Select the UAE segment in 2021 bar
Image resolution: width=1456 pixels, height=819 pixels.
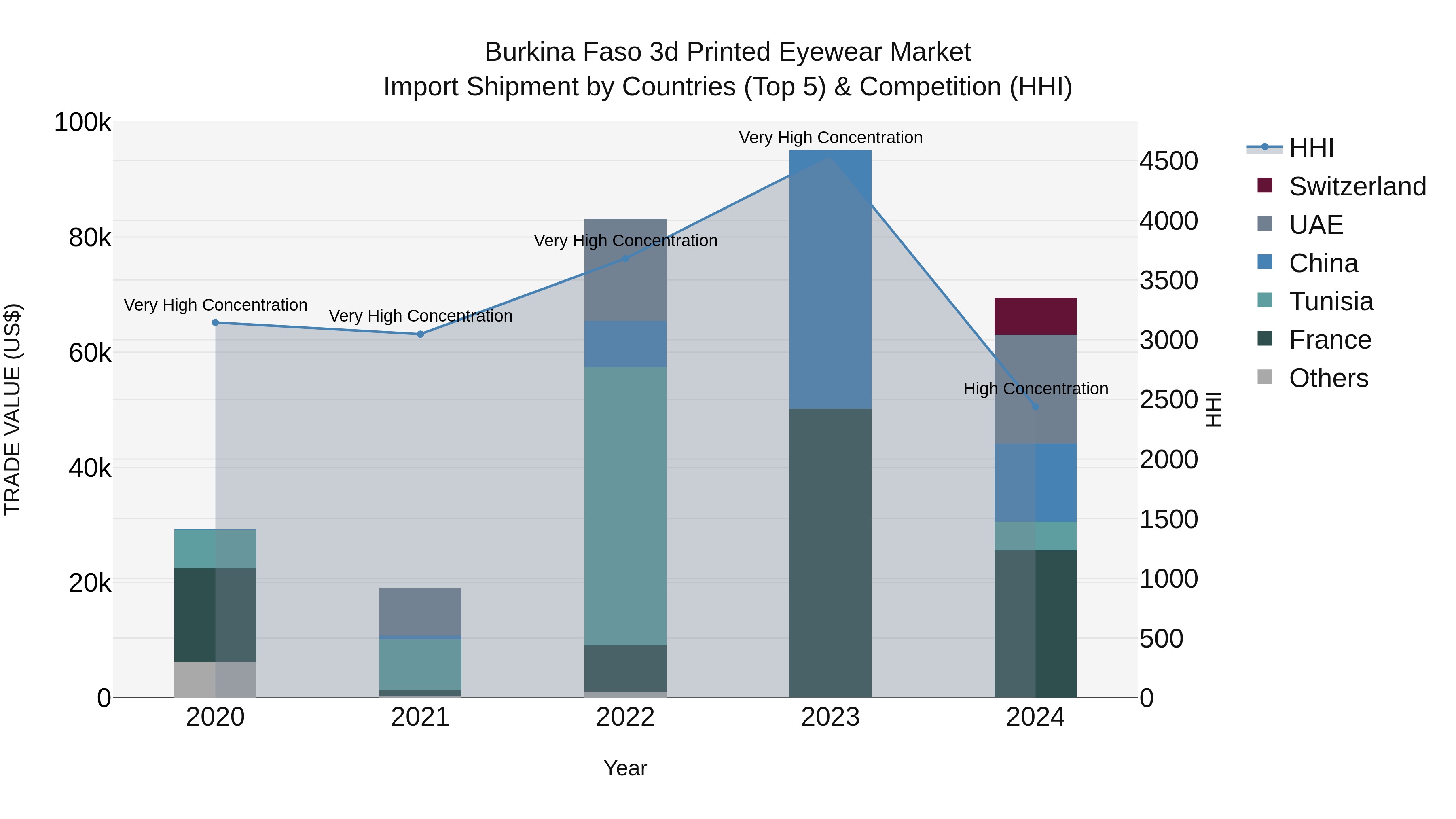[x=421, y=612]
